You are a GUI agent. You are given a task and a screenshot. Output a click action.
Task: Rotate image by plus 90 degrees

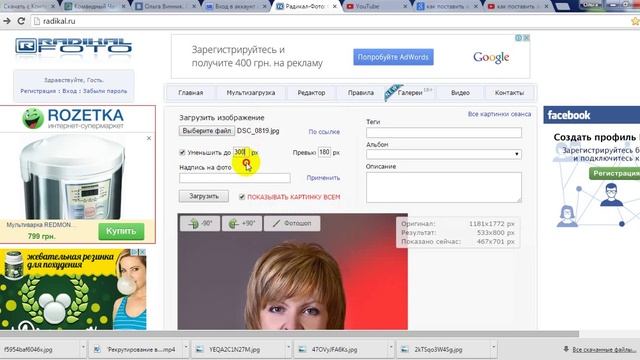click(242, 223)
